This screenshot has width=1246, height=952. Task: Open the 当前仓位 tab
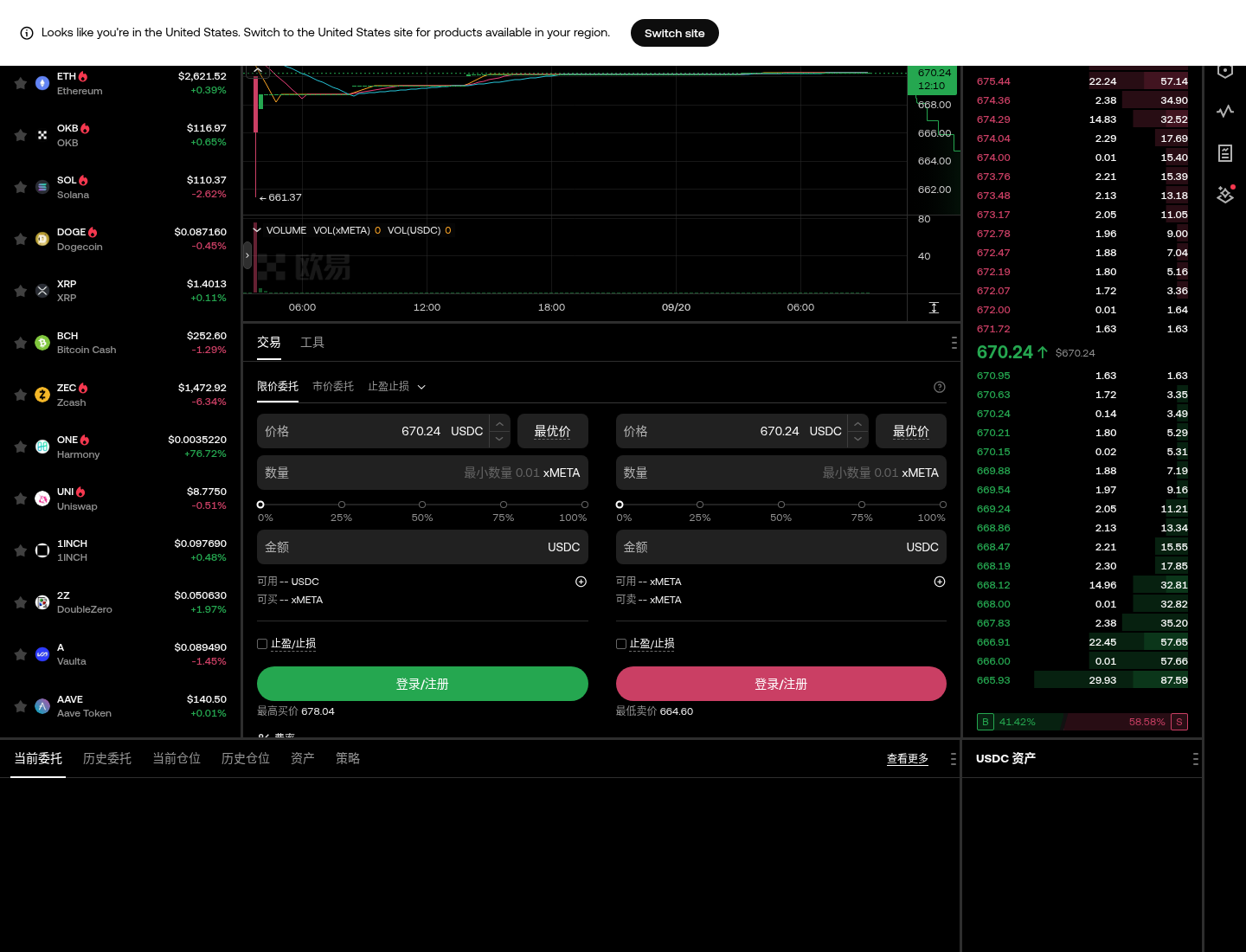point(177,759)
